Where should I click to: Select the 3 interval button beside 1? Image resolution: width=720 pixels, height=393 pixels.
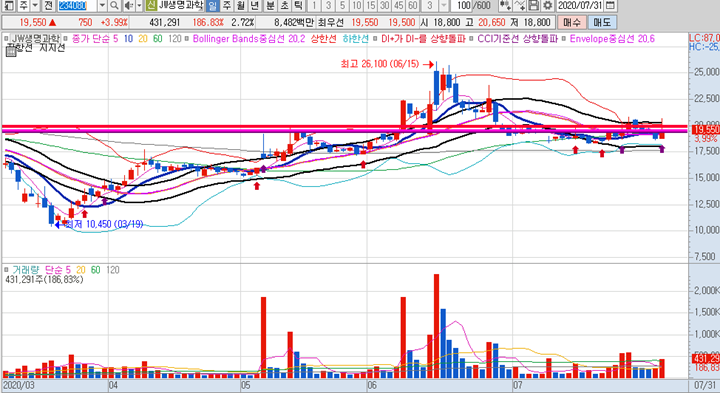click(x=328, y=6)
